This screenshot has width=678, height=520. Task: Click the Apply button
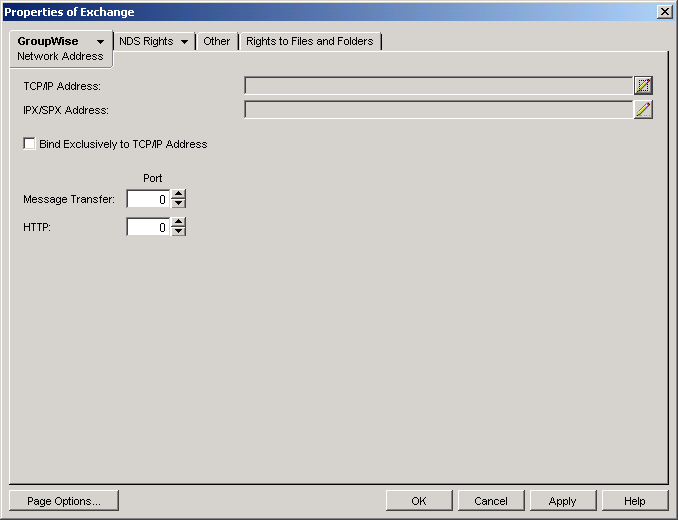pyautogui.click(x=562, y=501)
